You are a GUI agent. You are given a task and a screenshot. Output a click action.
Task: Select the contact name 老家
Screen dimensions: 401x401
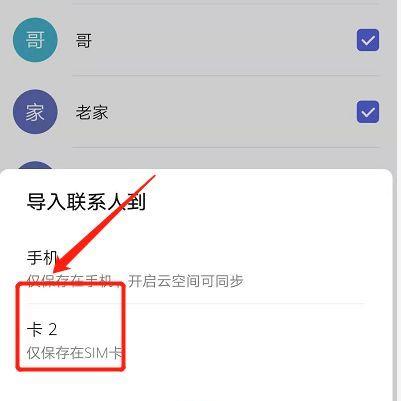coord(92,112)
